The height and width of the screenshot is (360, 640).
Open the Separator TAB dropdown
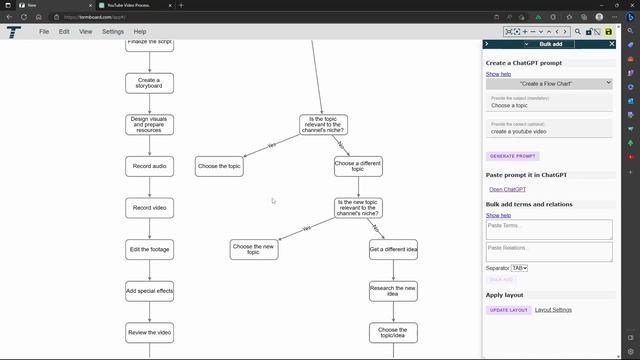520,268
